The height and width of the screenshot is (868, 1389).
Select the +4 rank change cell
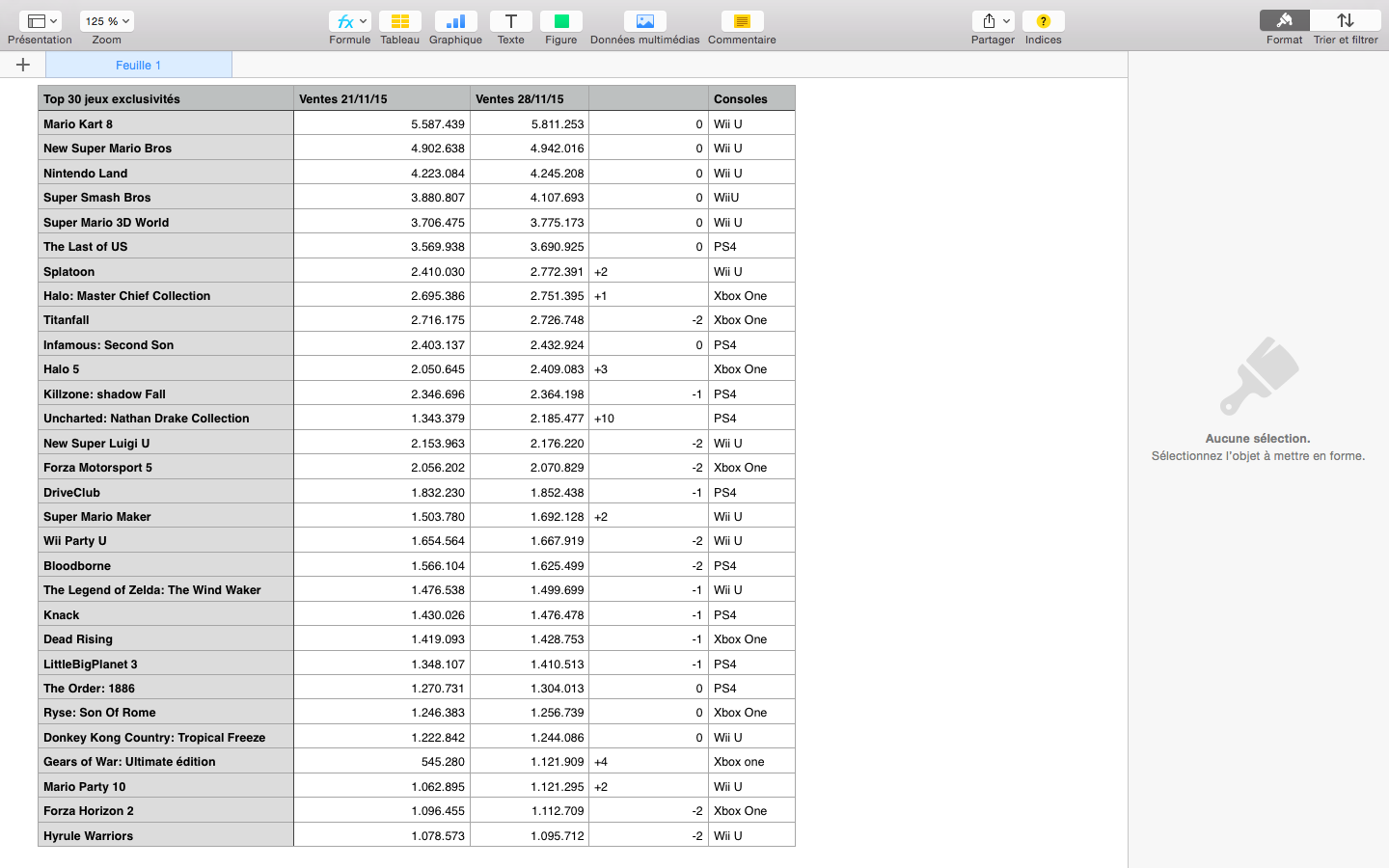pyautogui.click(x=648, y=762)
